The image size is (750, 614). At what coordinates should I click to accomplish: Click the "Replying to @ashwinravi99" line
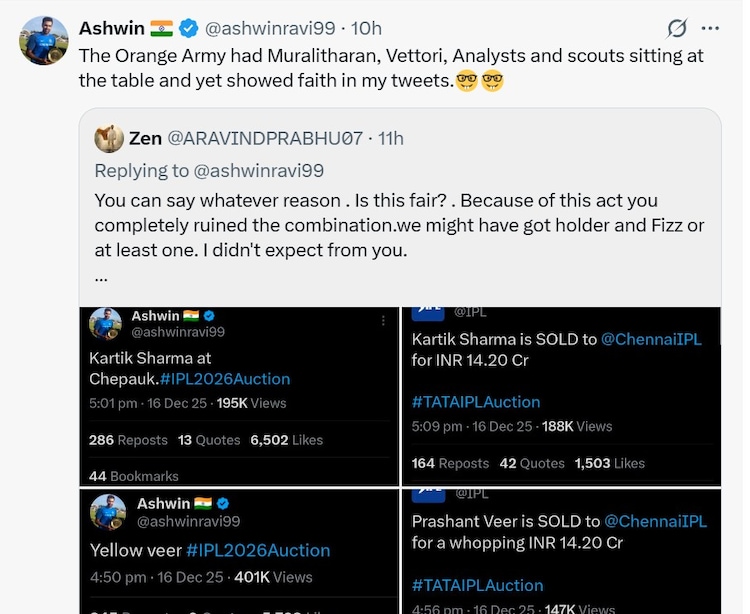[208, 170]
